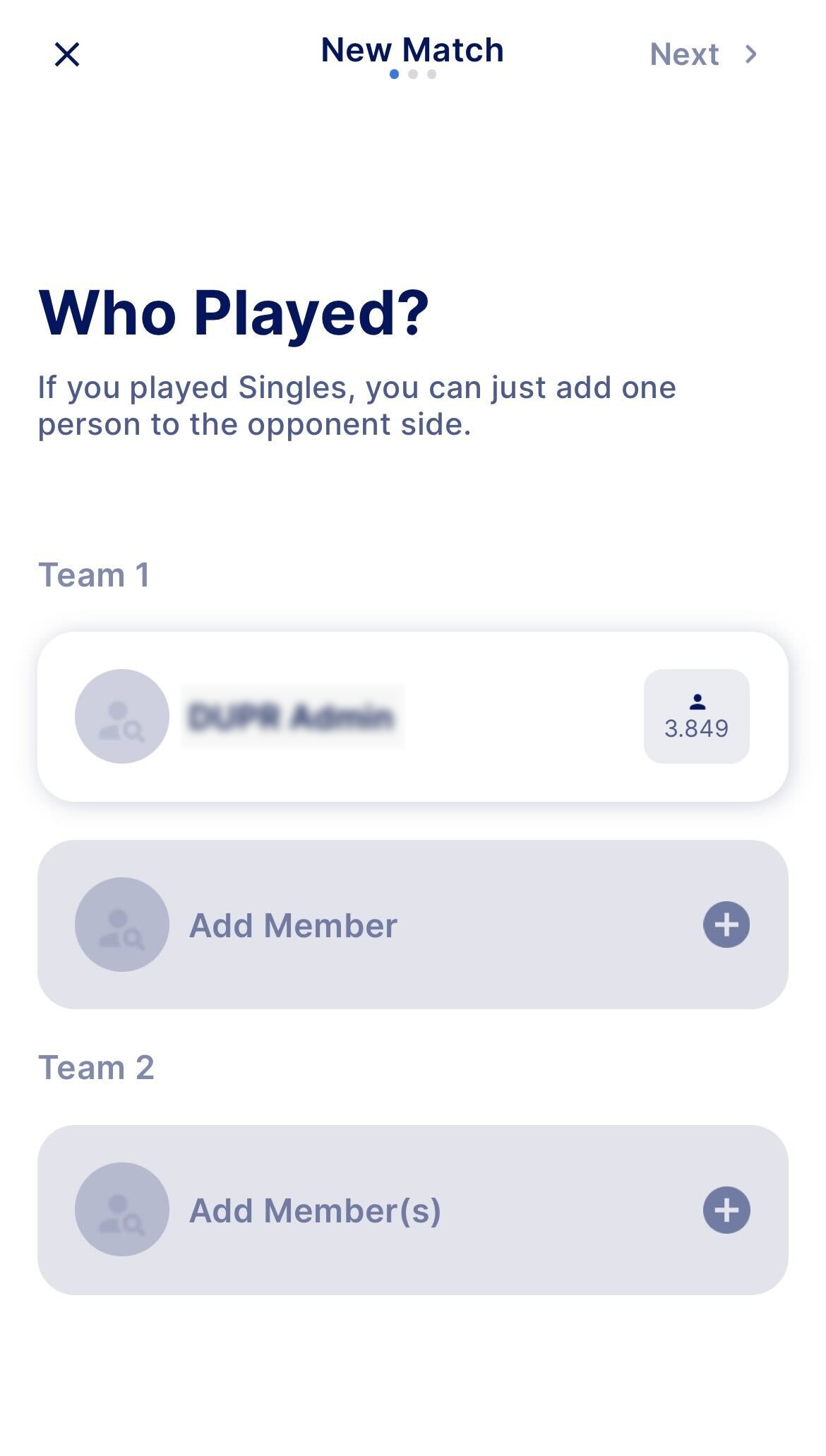Screen dimensions: 826x1456
Task: Tap the first blue progress dot
Action: click(394, 74)
